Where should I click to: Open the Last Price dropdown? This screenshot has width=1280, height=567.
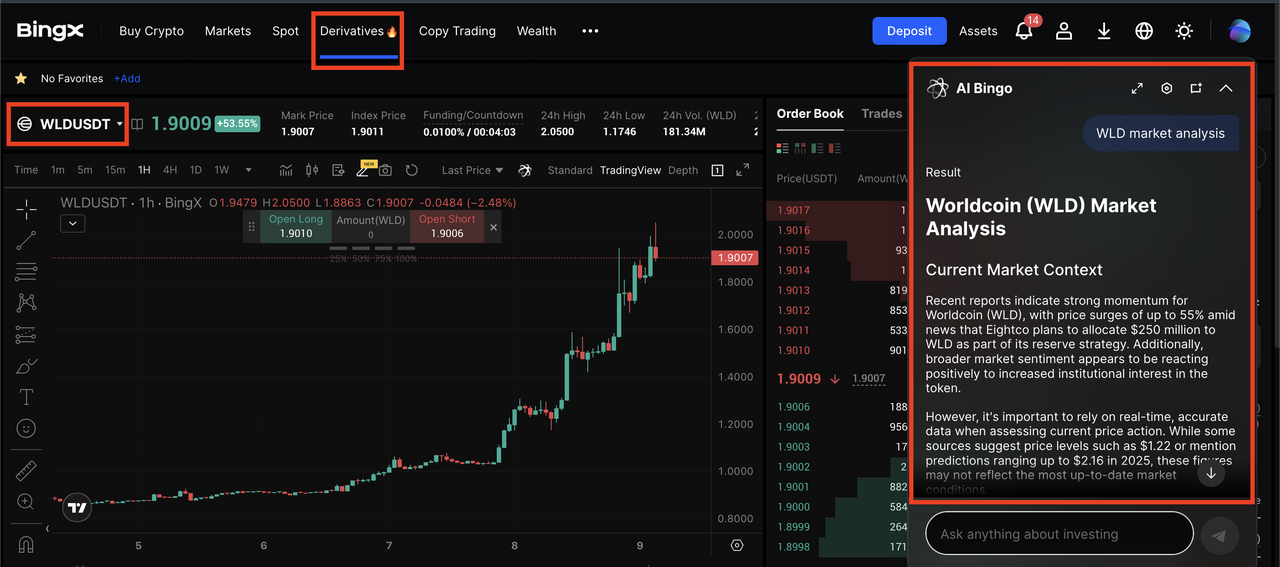tap(473, 170)
